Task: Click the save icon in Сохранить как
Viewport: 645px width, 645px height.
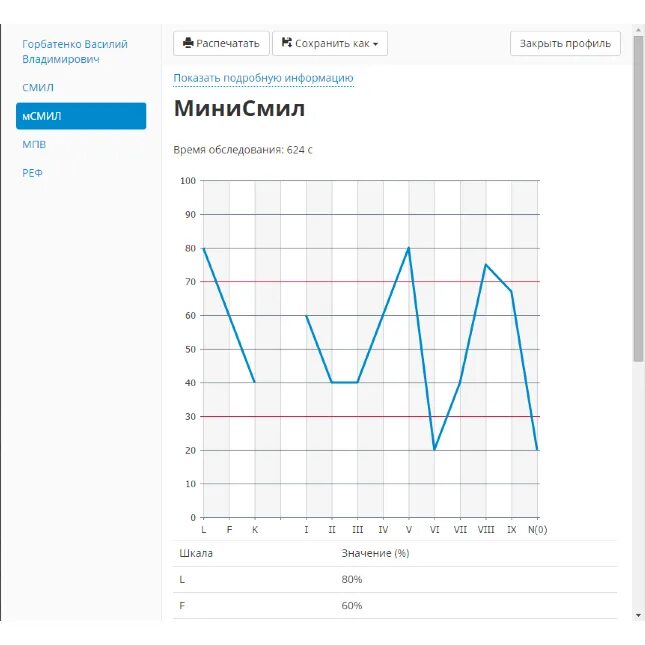Action: [287, 43]
